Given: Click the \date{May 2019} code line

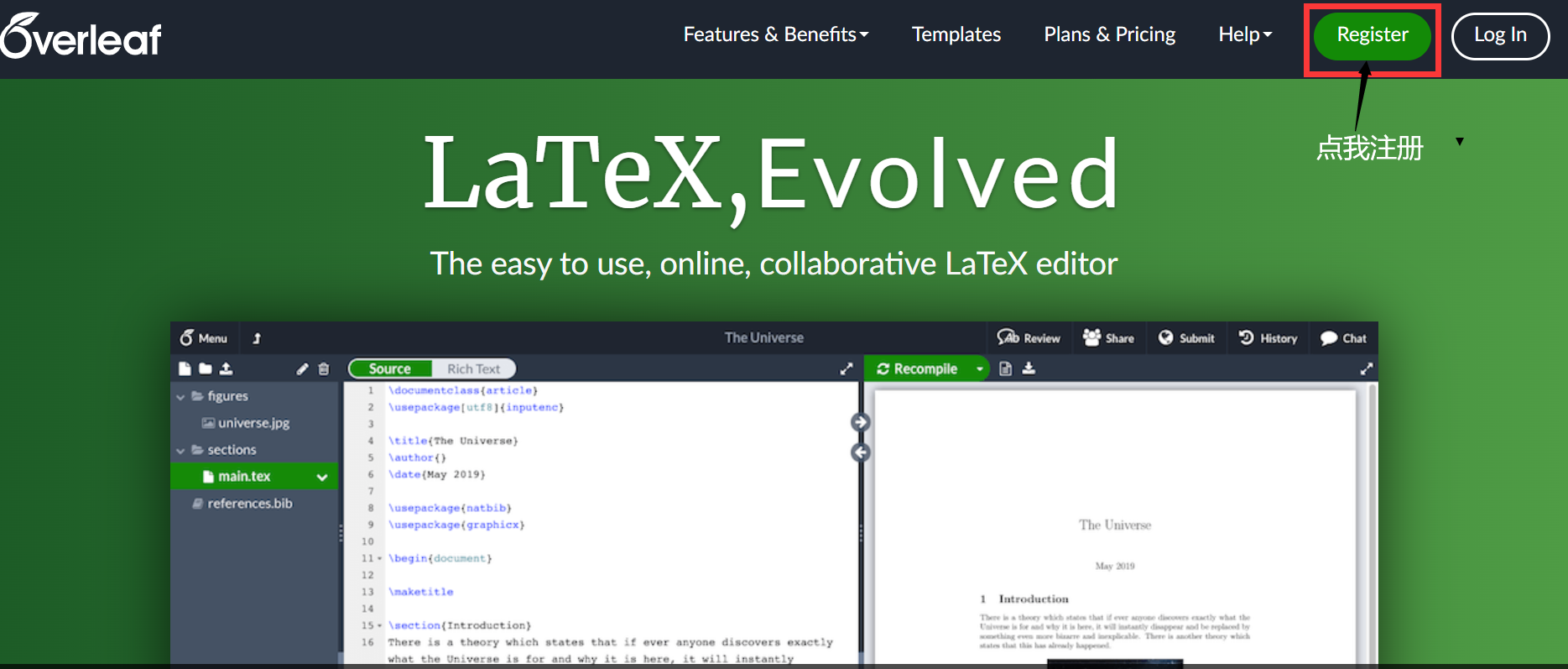Looking at the screenshot, I should (x=436, y=474).
